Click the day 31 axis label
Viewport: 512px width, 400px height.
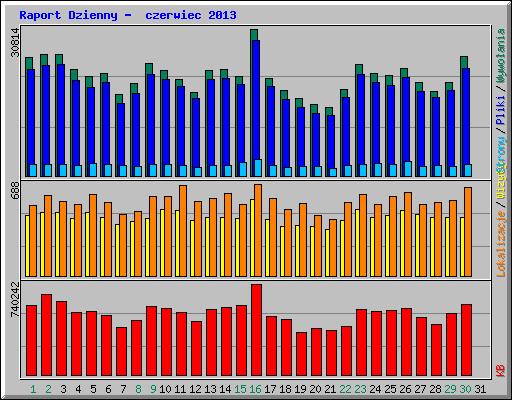pyautogui.click(x=480, y=389)
